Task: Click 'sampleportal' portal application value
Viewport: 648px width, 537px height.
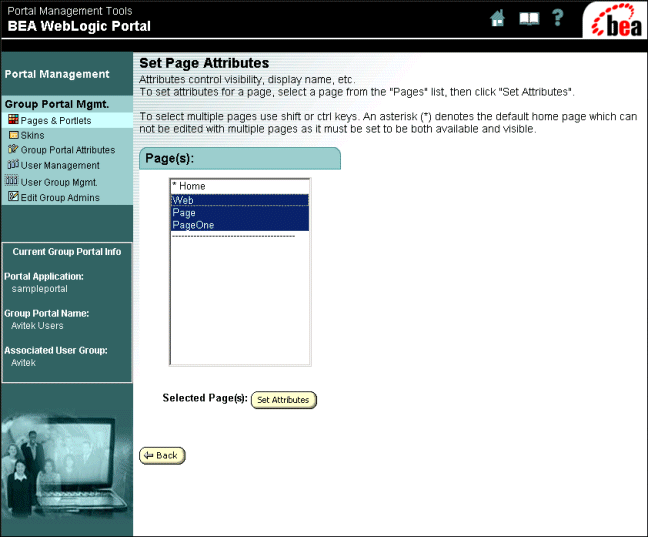Action: pyautogui.click(x=39, y=289)
